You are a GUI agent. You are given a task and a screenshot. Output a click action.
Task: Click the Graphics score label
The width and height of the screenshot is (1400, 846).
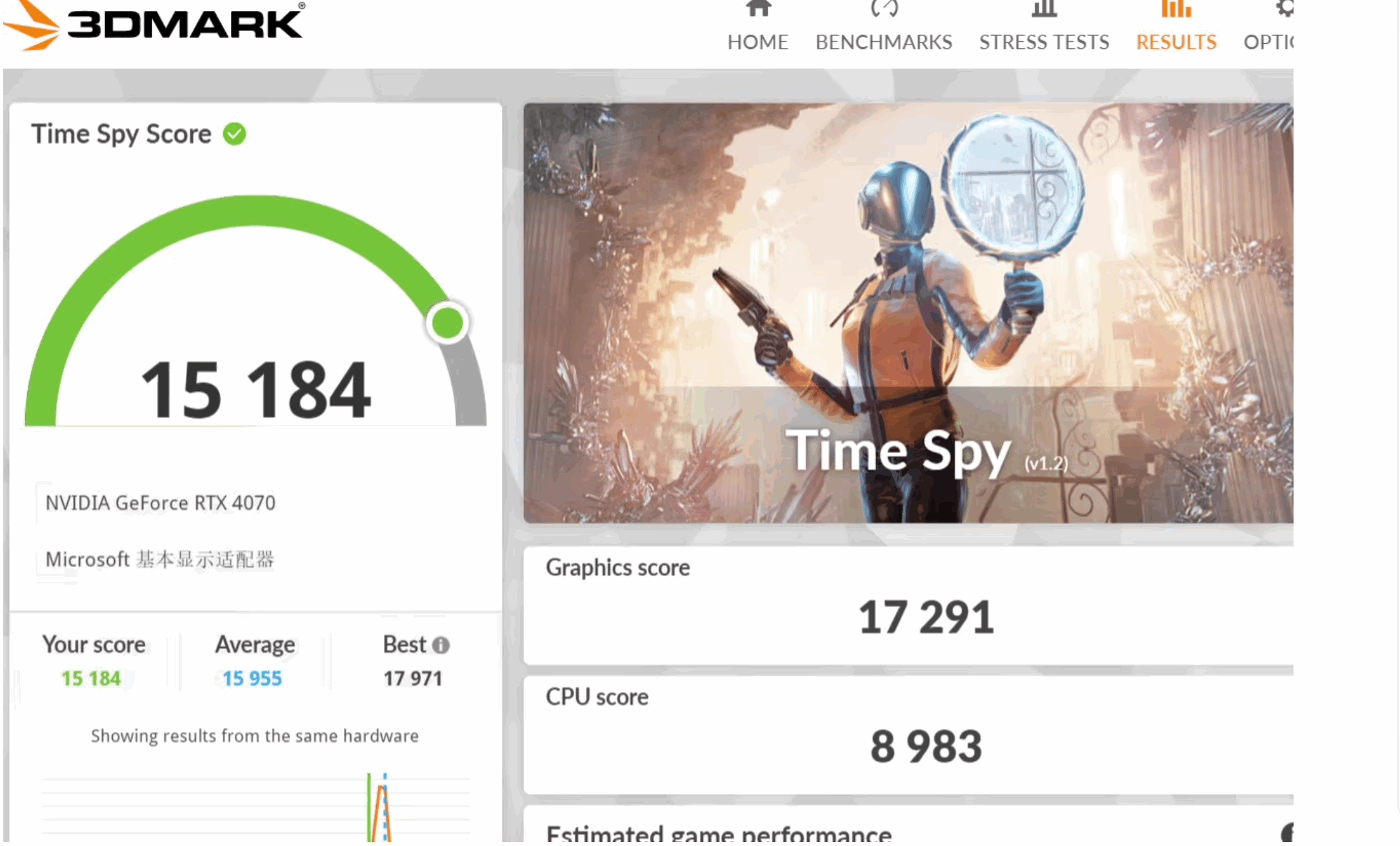[x=617, y=568]
